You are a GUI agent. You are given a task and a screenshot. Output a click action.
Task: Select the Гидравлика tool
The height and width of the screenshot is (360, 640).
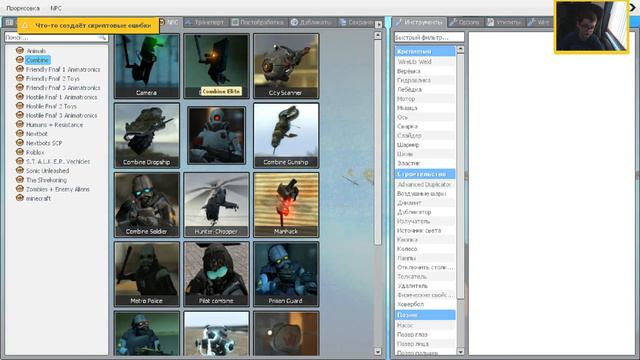click(425, 80)
